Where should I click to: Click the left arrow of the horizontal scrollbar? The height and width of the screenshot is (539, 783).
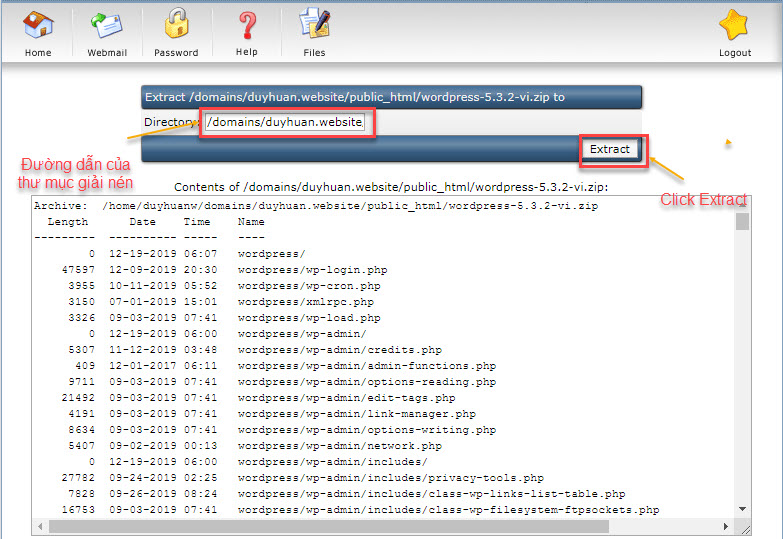[41, 526]
